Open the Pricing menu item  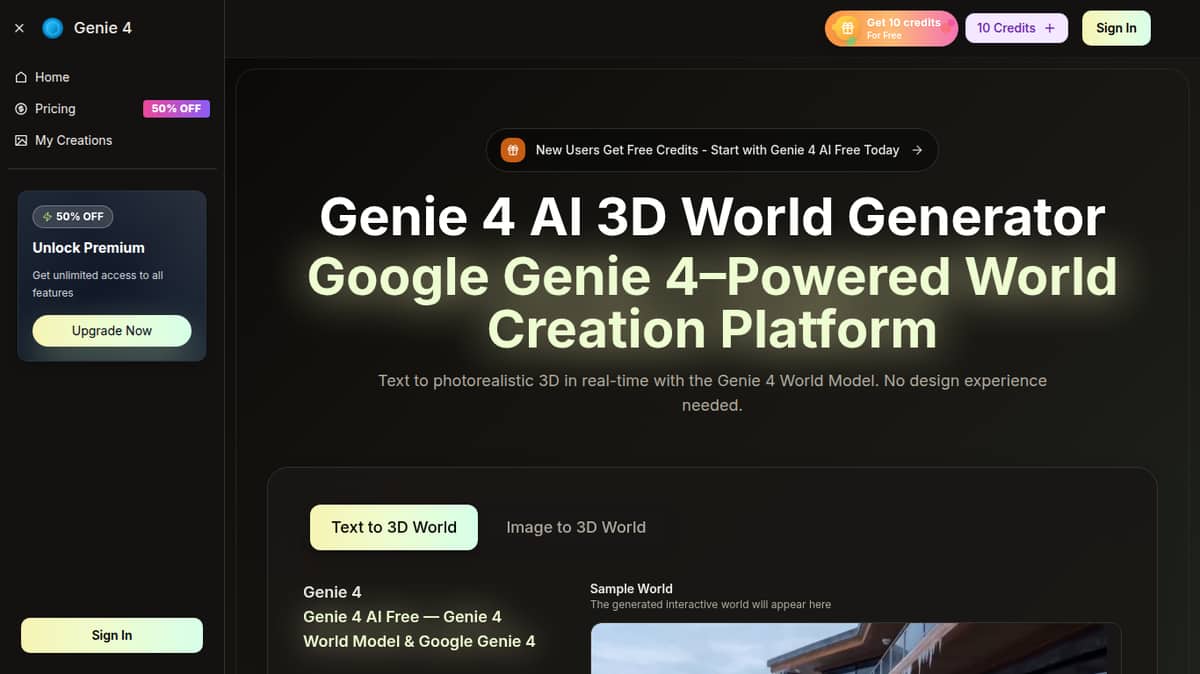coord(112,109)
